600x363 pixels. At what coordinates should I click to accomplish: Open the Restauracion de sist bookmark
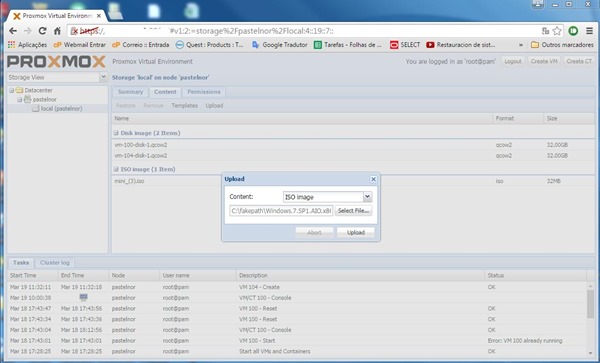click(x=461, y=45)
